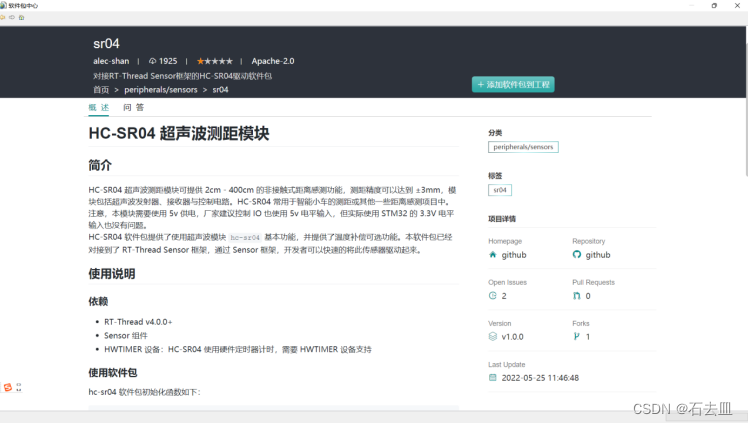Close the 软件包中心 window
The image size is (748, 426).
coord(737,6)
